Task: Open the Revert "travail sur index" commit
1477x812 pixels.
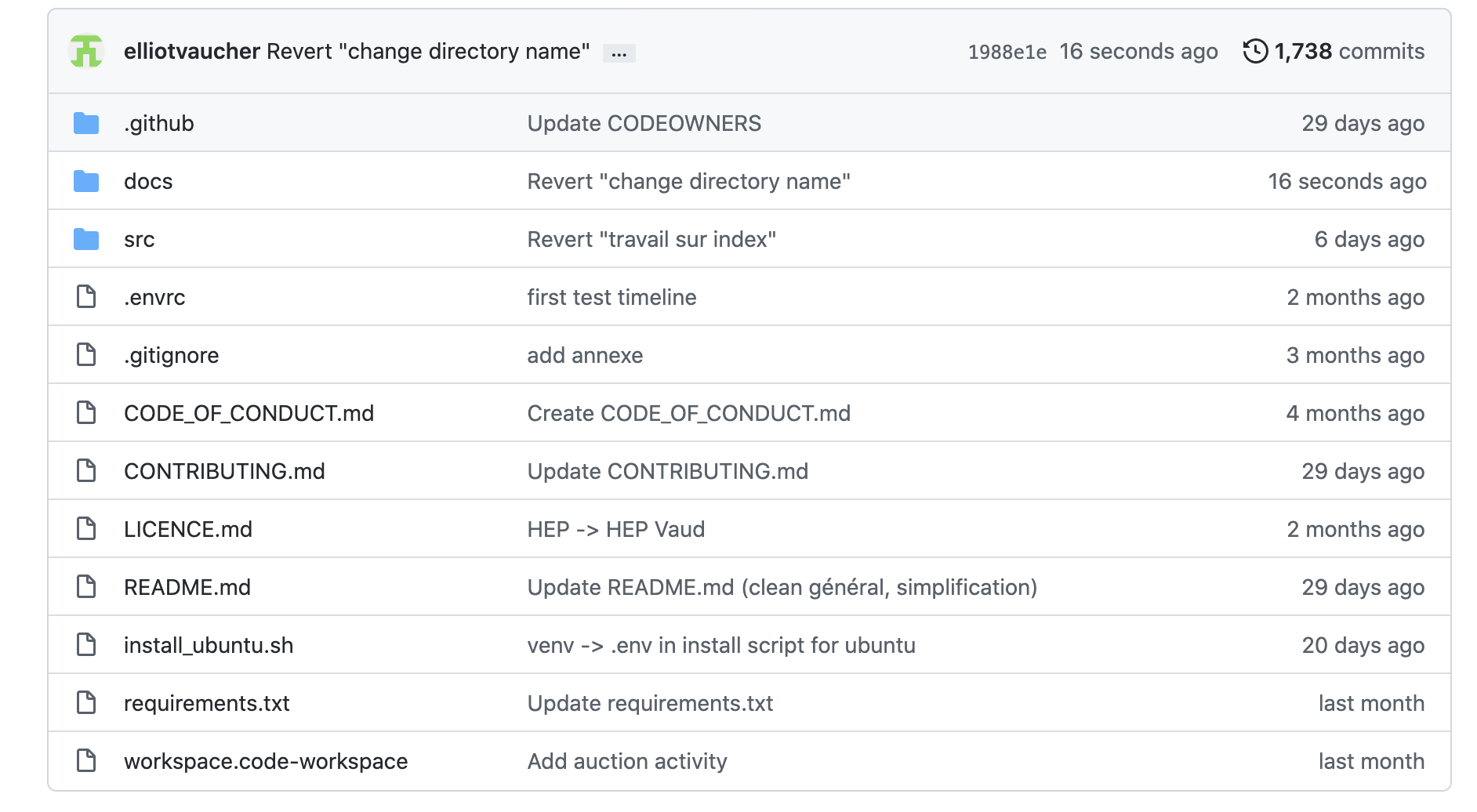Action: pyautogui.click(x=651, y=240)
